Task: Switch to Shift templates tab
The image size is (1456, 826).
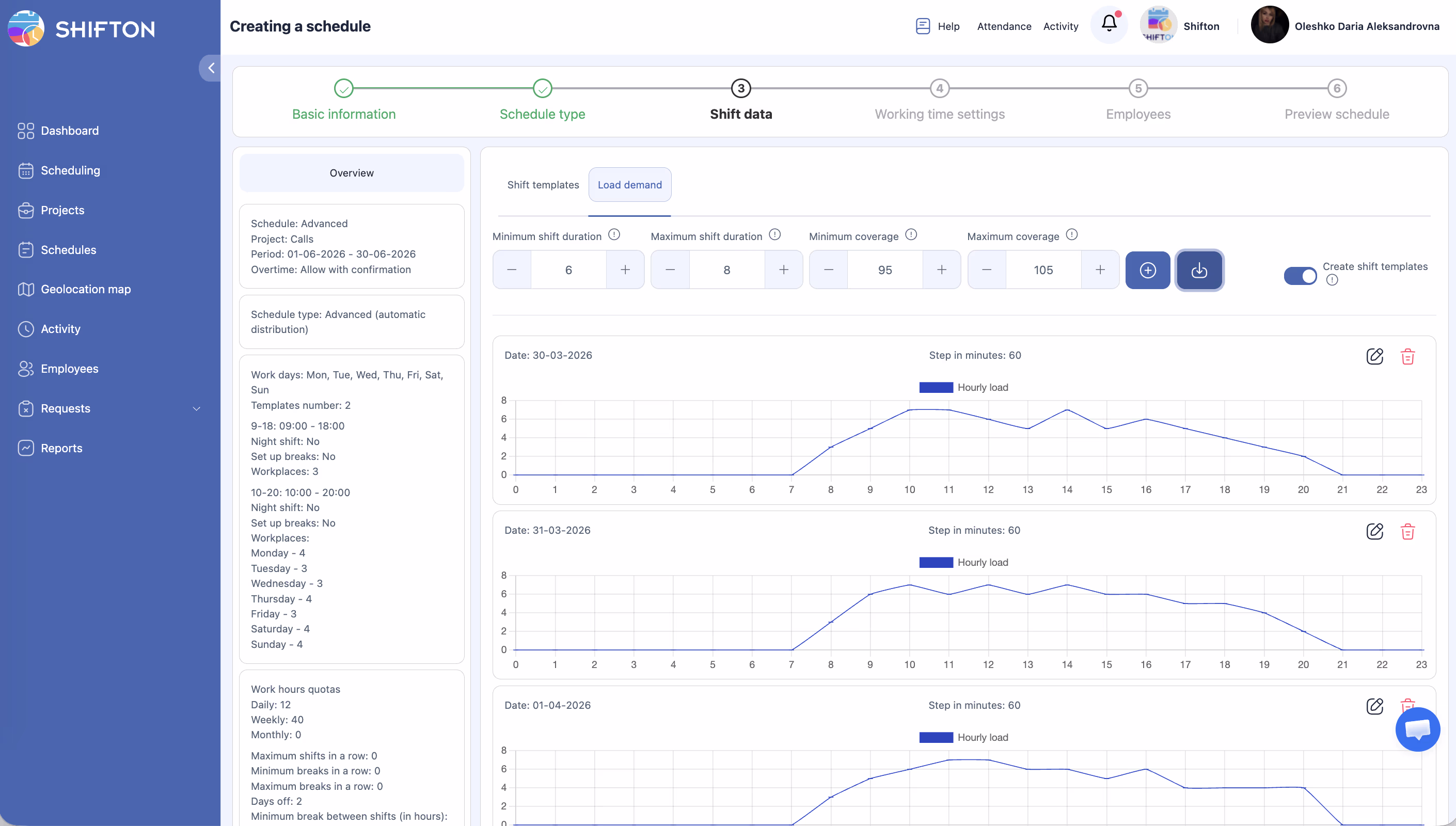Action: coord(543,185)
